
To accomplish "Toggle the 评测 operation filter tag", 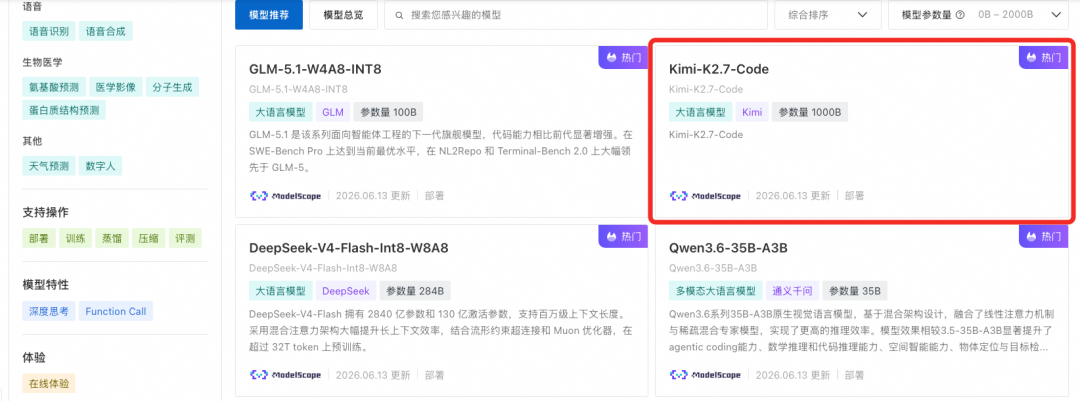I will 185,238.
